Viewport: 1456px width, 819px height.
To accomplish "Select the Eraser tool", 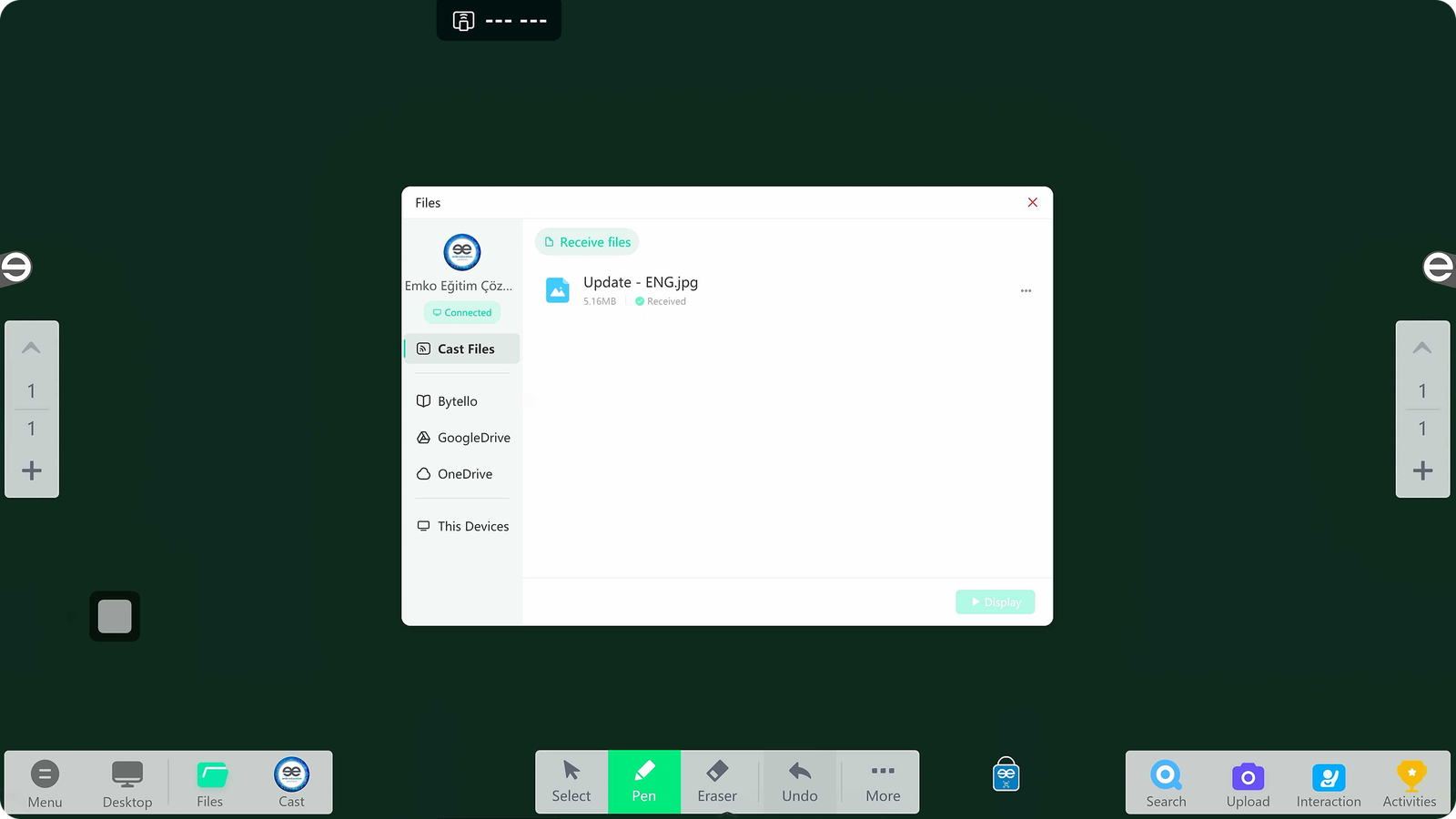I will [x=717, y=782].
